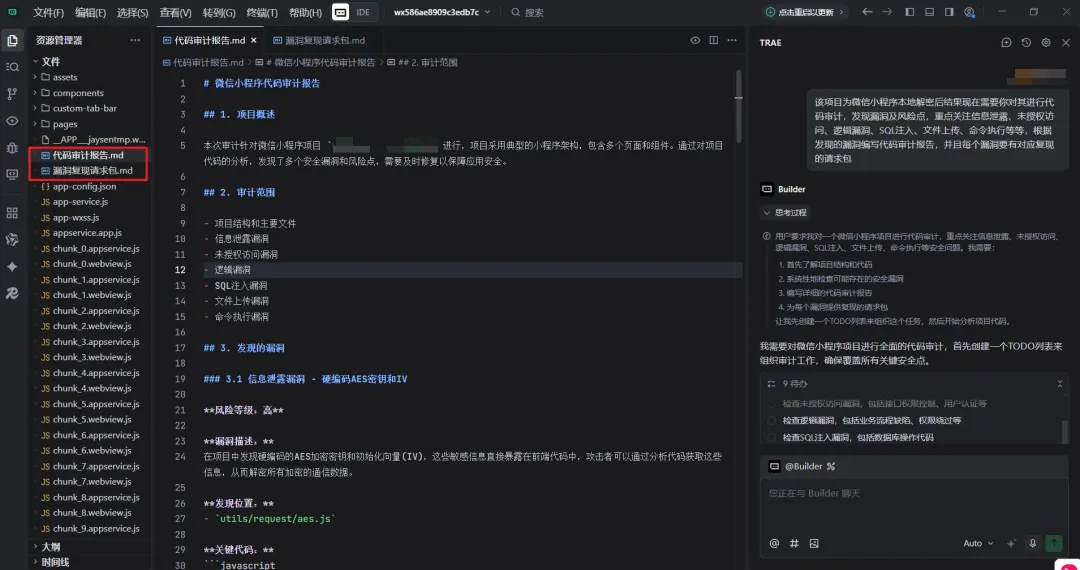Image resolution: width=1080 pixels, height=570 pixels.
Task: Open chat history in TRAE panel
Action: tap(1026, 43)
